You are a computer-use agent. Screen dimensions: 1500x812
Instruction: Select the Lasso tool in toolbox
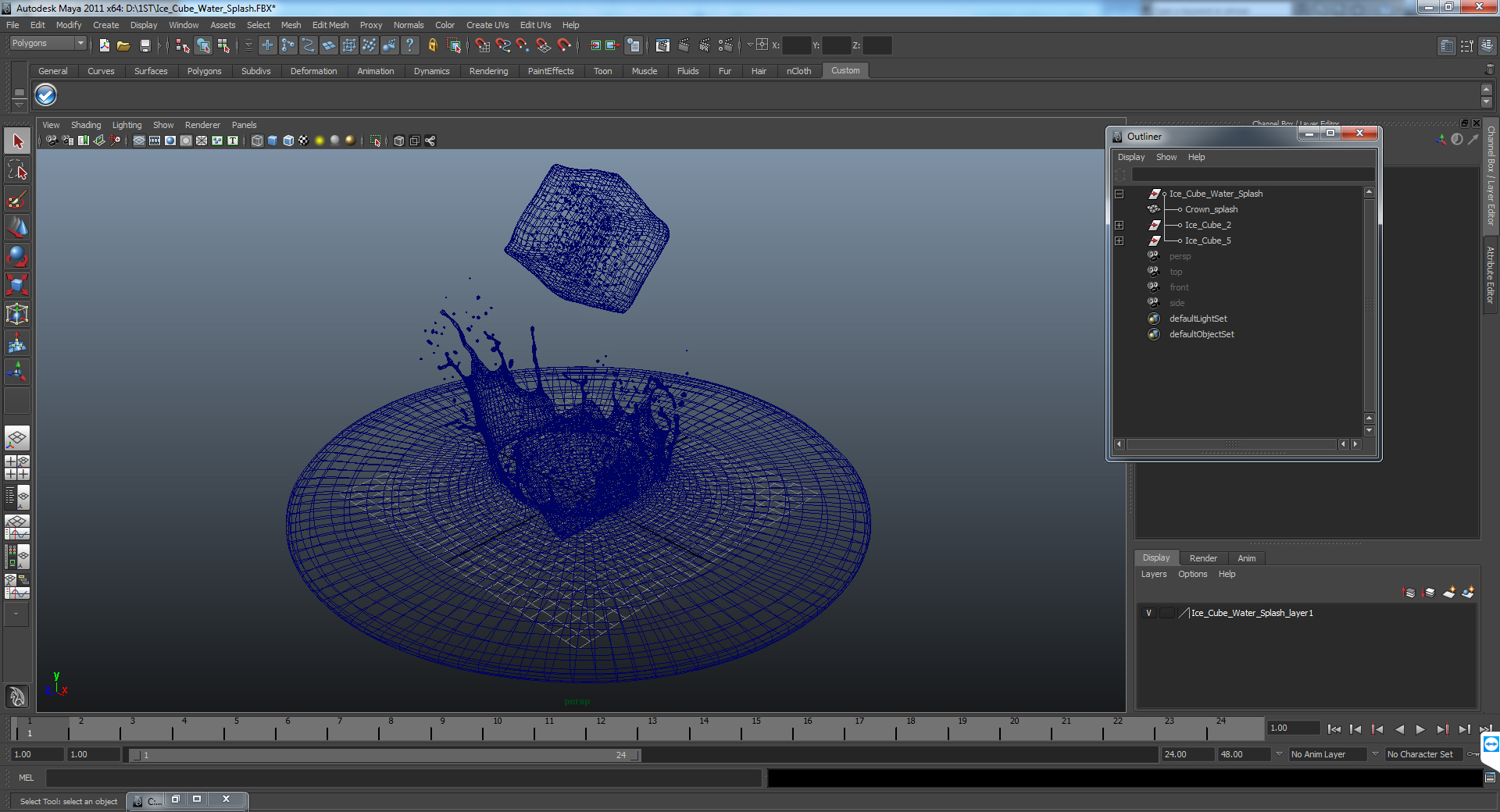click(17, 170)
